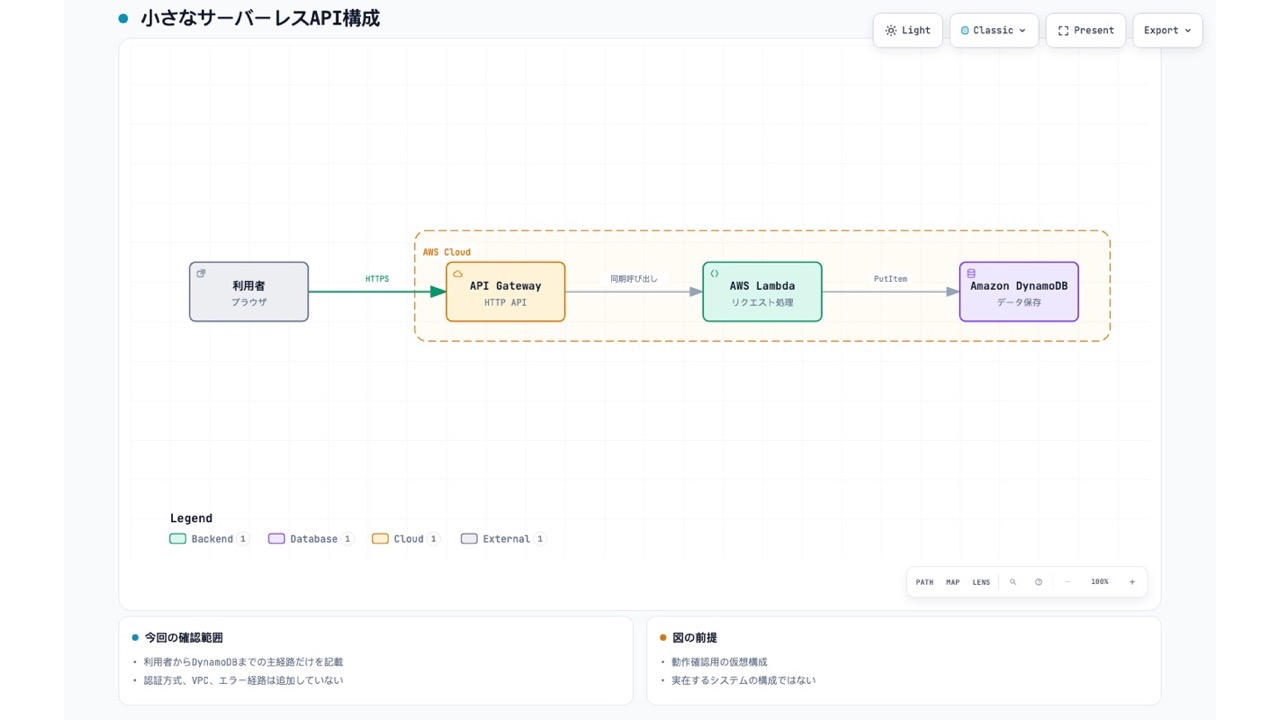This screenshot has height=720, width=1280.
Task: Click the database icon on Amazon DynamoDB node
Action: [971, 273]
